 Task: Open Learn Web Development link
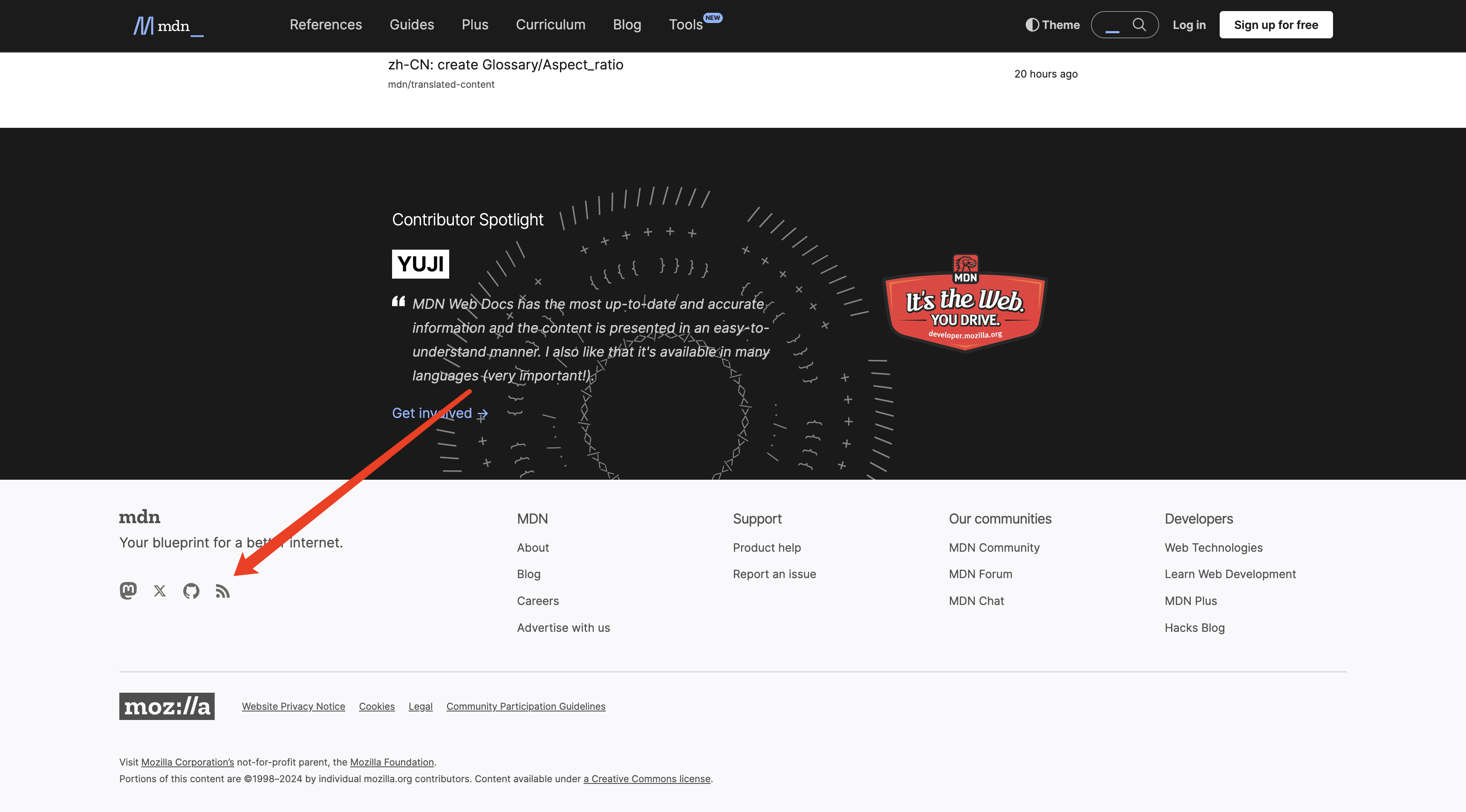(1230, 574)
